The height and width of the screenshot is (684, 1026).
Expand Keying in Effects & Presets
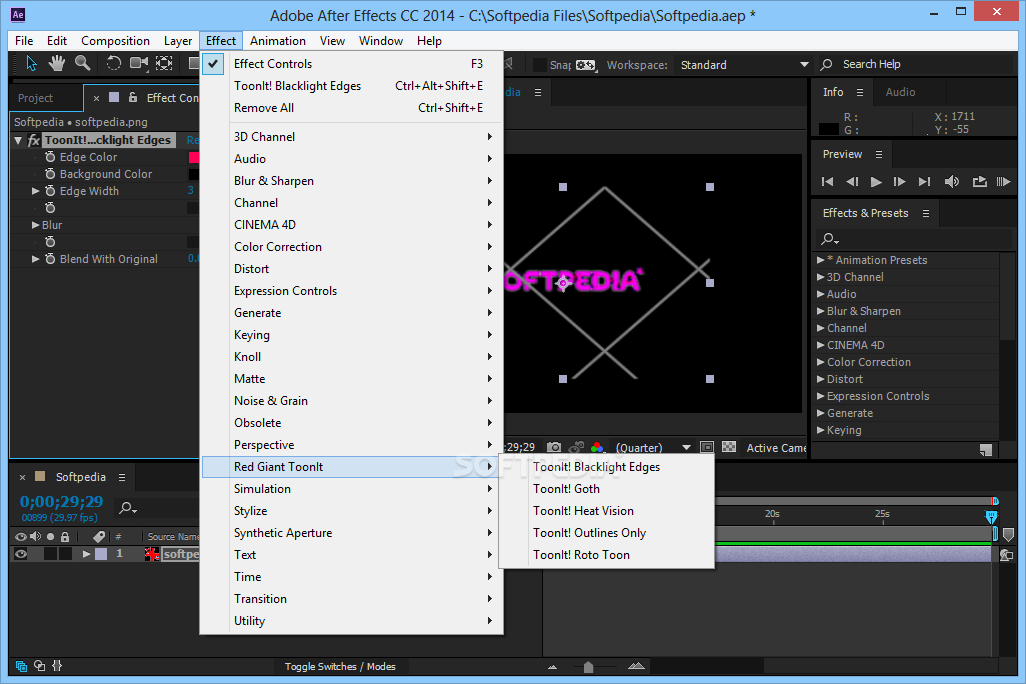pos(821,430)
